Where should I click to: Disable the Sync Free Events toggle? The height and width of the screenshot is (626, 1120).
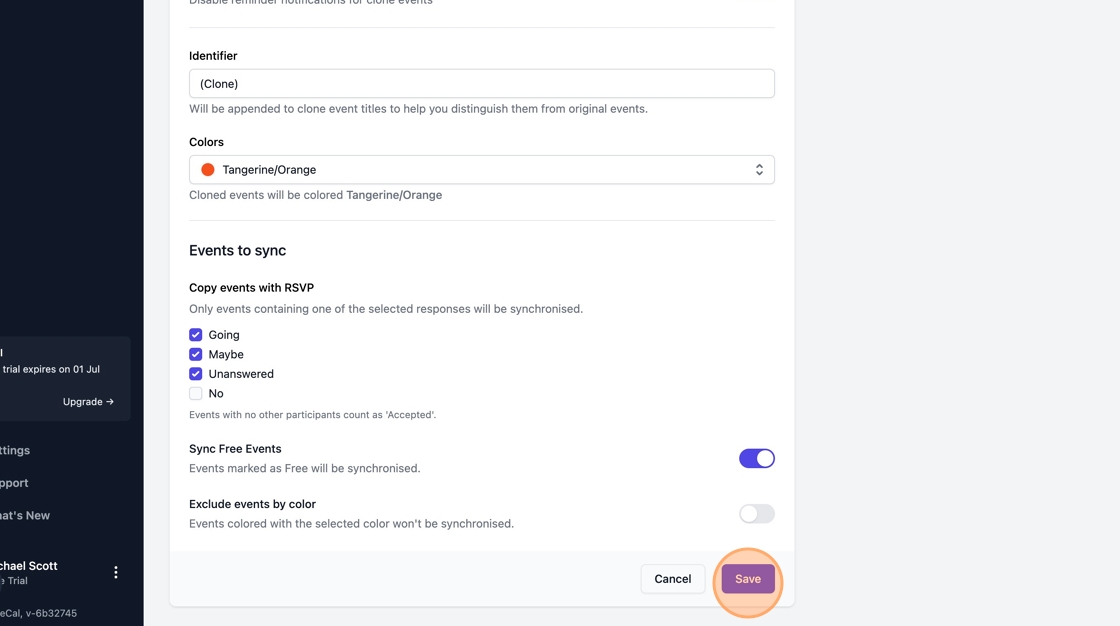[756, 458]
